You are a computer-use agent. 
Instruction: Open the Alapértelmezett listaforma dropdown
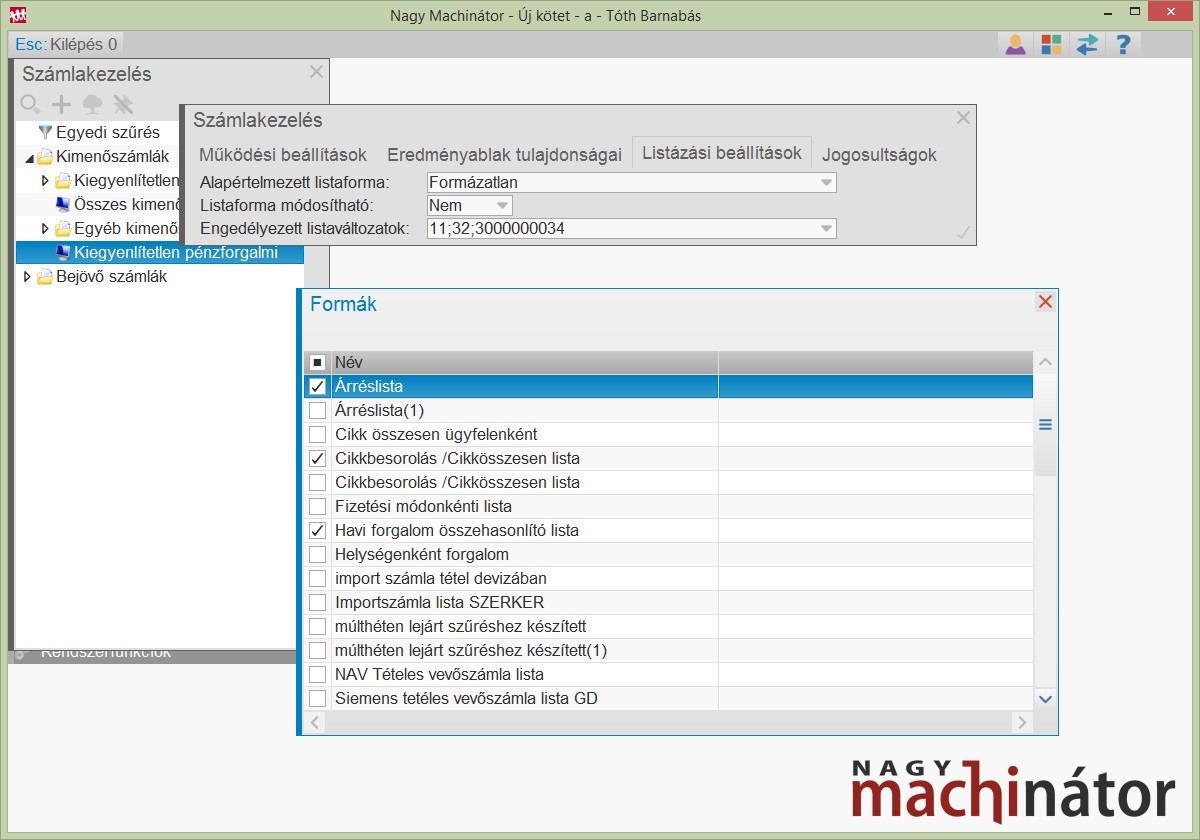[826, 183]
